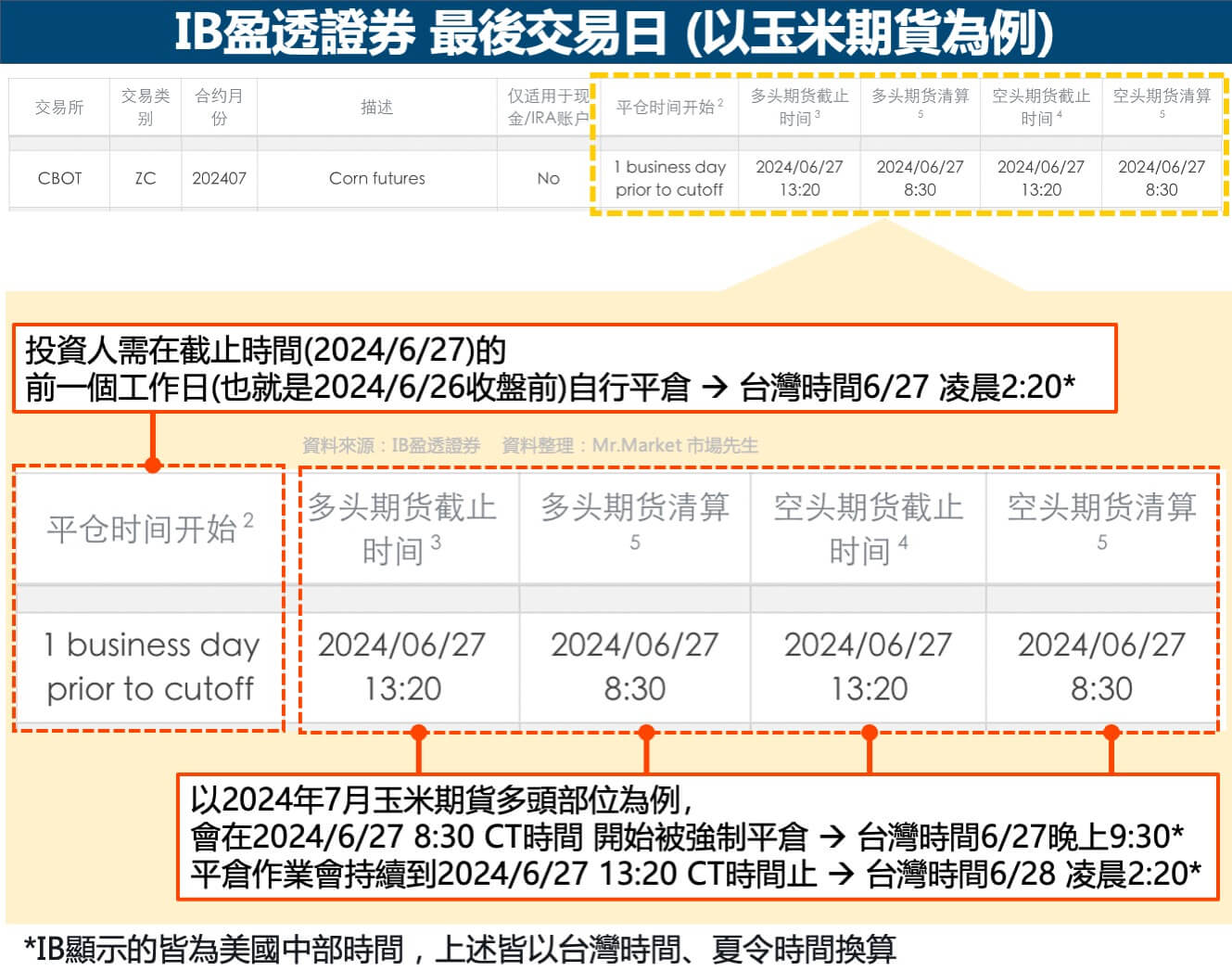Click small-table 8:30 value under 空头期货清算
Viewport: 1232px width, 971px height.
click(x=1162, y=189)
